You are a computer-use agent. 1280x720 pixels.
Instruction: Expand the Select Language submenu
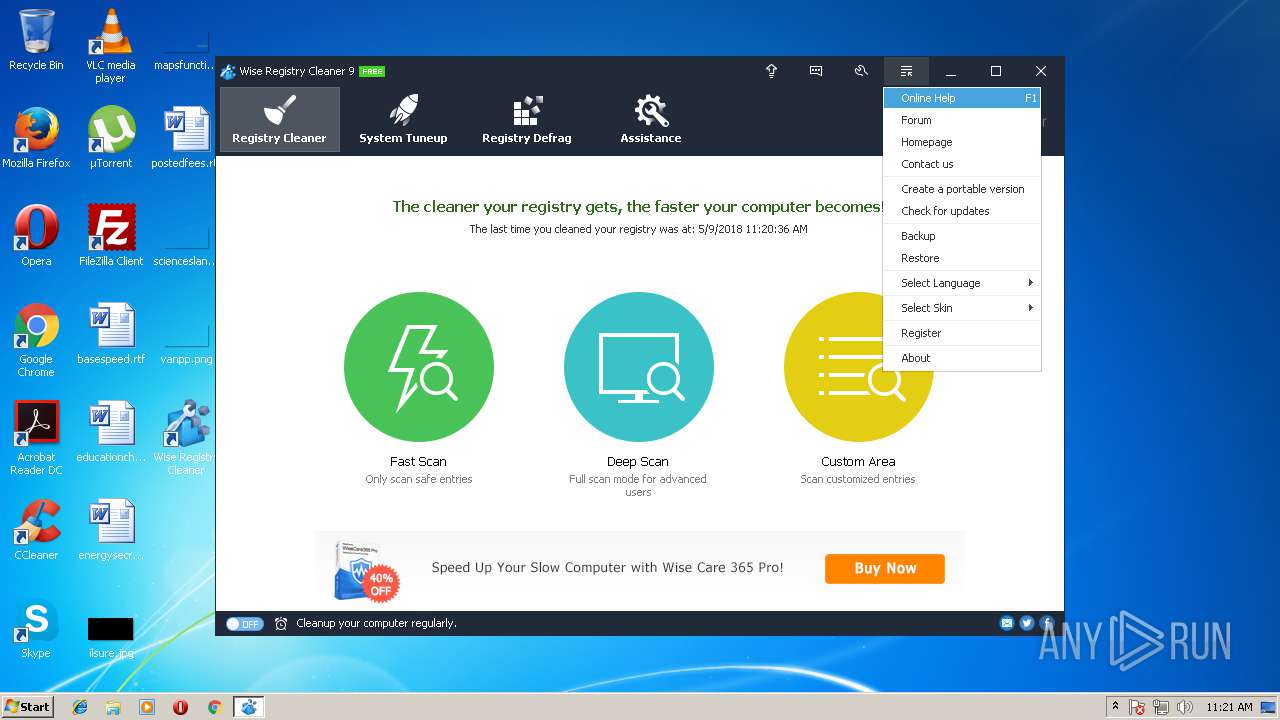(962, 283)
